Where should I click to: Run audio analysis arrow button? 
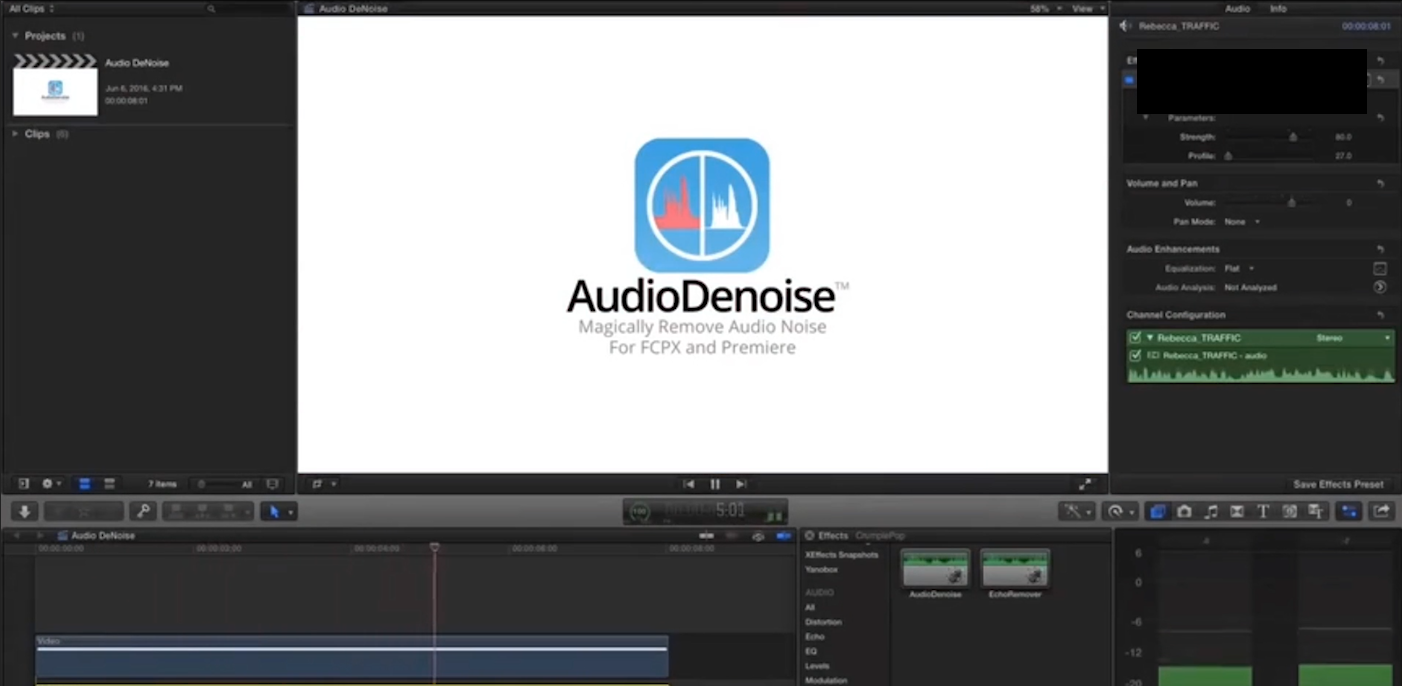click(x=1380, y=287)
